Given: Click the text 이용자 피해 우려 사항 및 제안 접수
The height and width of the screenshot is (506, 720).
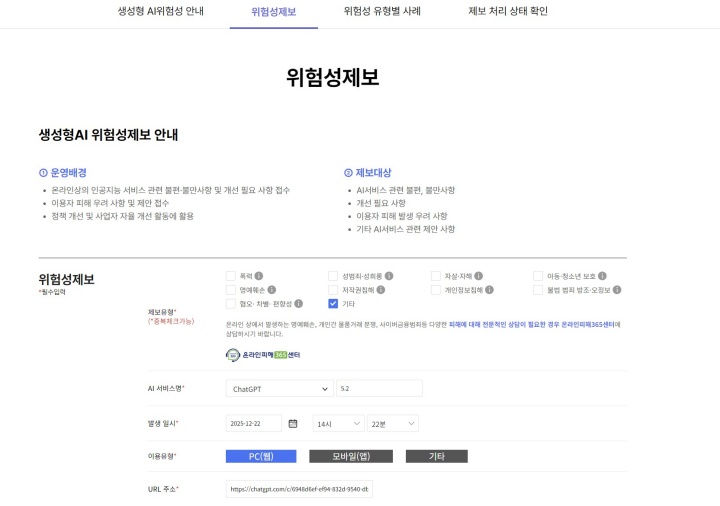Looking at the screenshot, I should [110, 203].
